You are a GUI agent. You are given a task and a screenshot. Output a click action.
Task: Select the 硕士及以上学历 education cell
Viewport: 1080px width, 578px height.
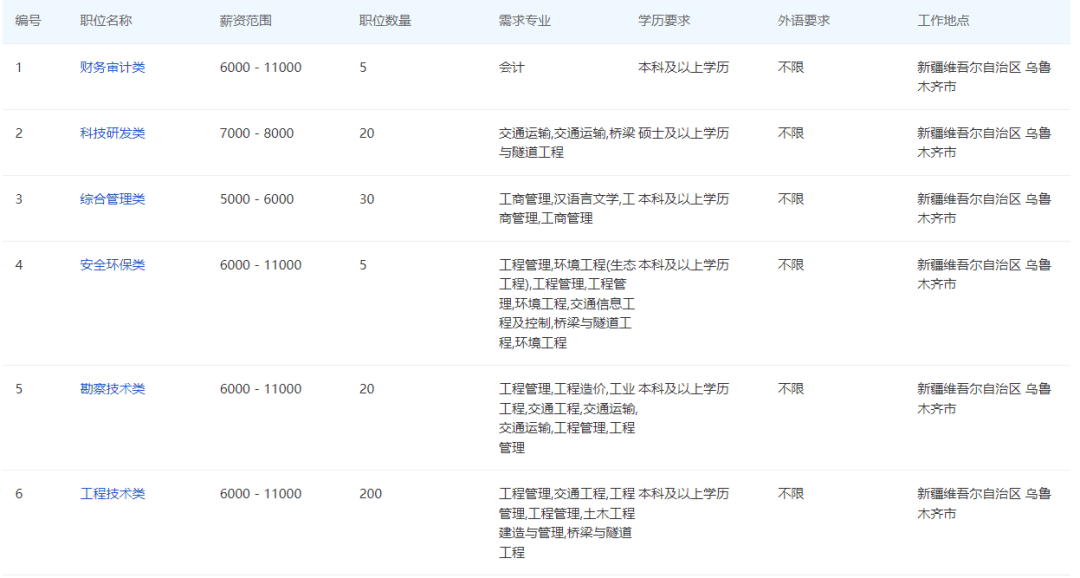click(684, 134)
